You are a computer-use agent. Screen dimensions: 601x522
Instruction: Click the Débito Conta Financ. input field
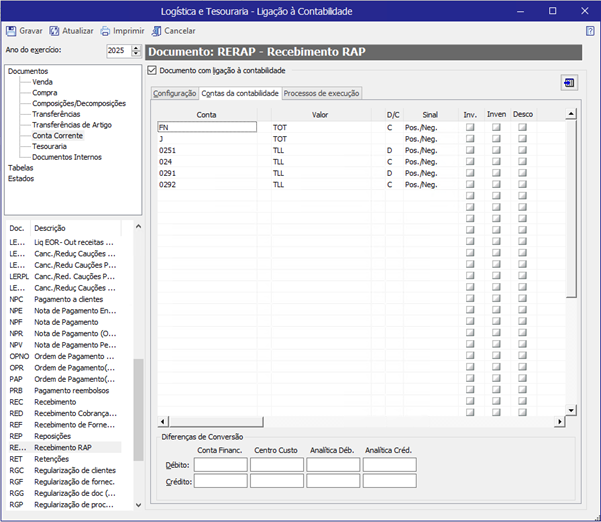(220, 465)
